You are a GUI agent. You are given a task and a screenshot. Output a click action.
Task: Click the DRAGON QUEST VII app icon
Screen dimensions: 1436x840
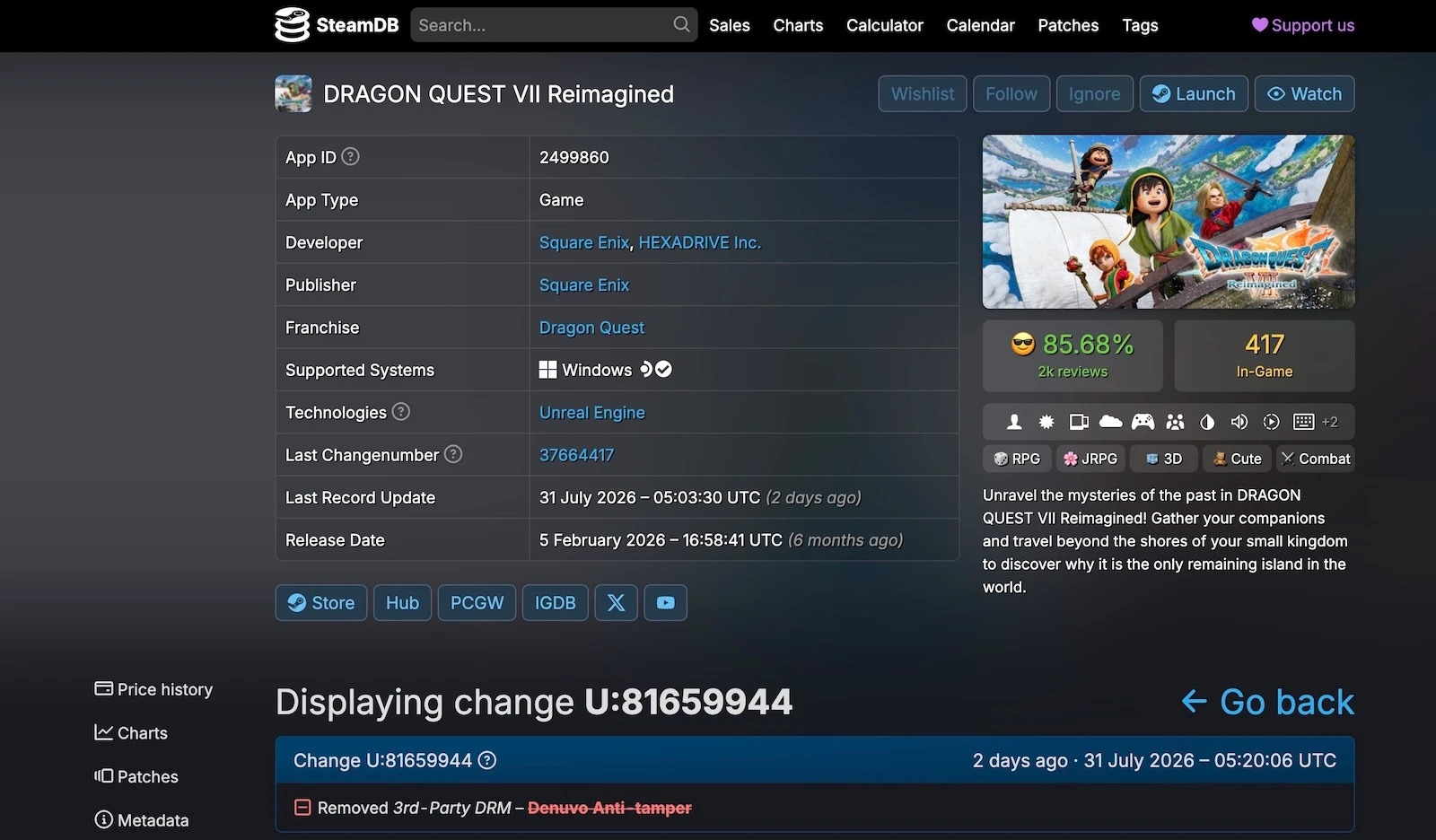point(293,94)
